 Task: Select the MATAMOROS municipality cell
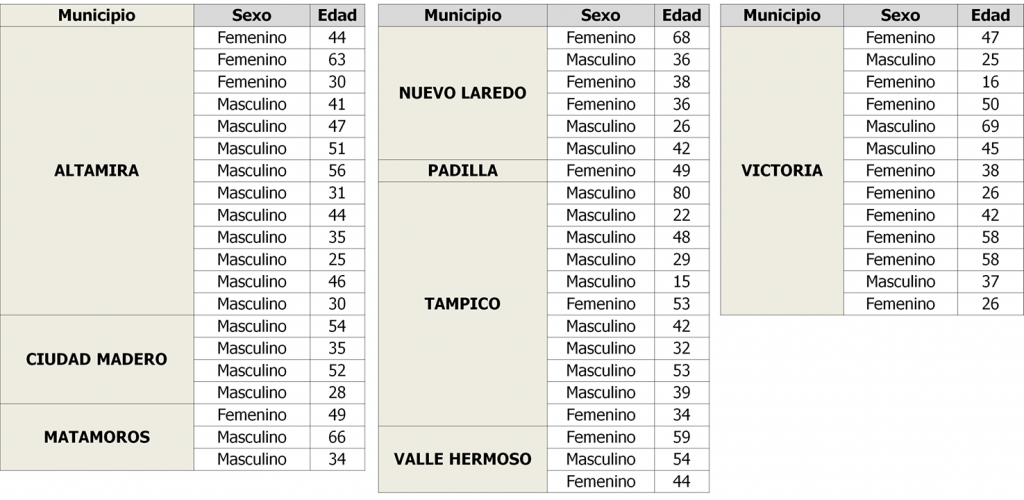tap(97, 437)
